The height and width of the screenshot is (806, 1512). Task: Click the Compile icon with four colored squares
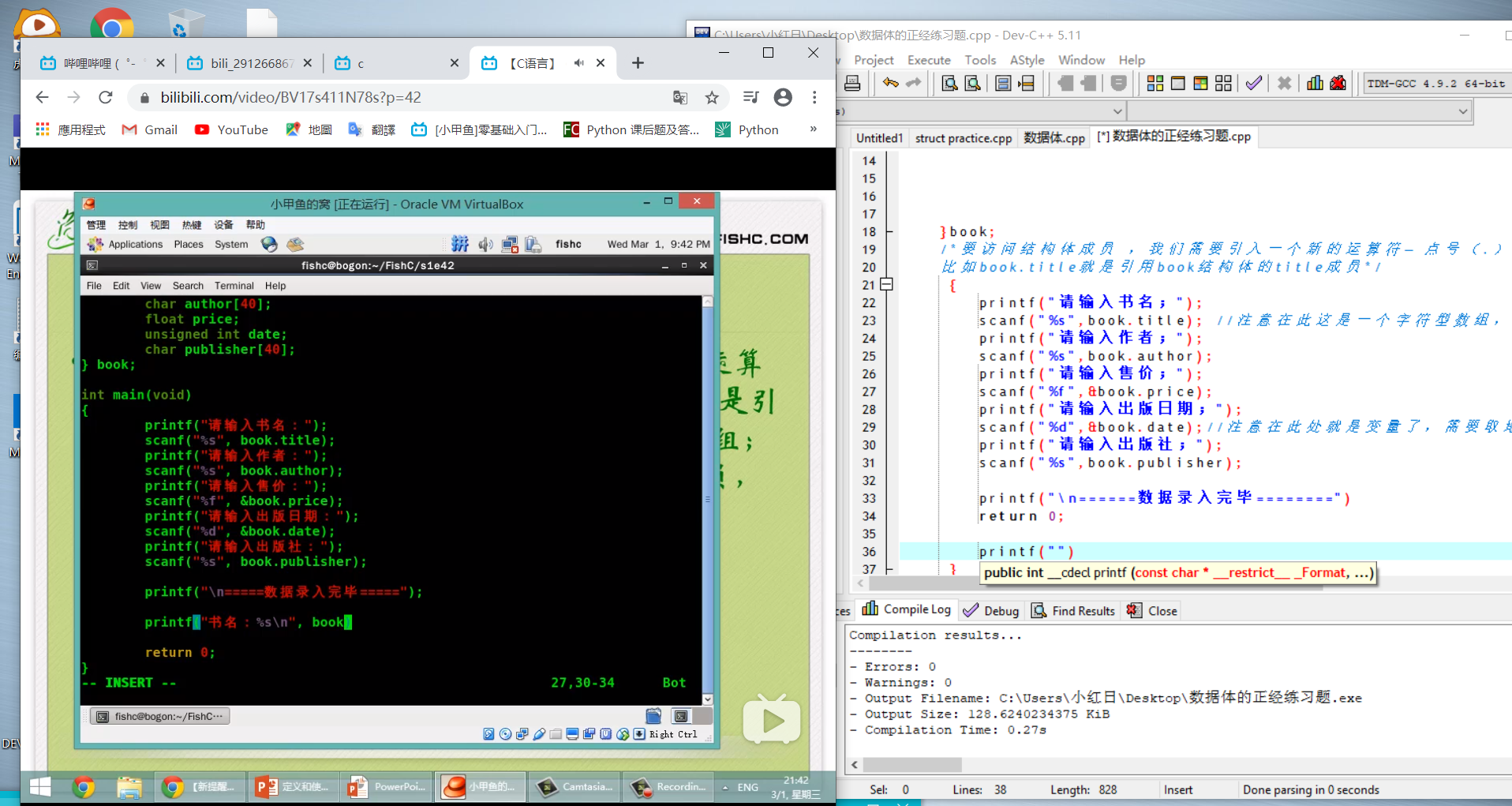1155,83
